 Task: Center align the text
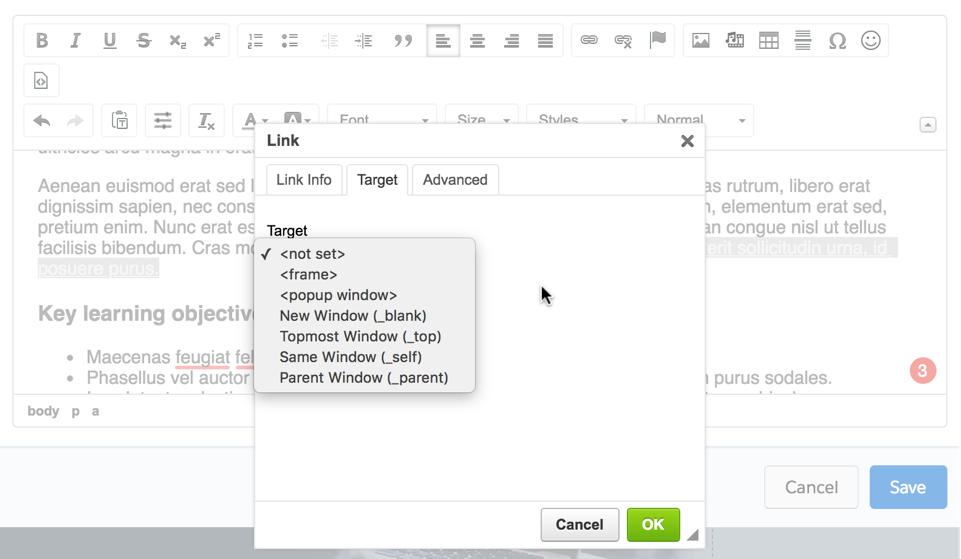[x=478, y=41]
